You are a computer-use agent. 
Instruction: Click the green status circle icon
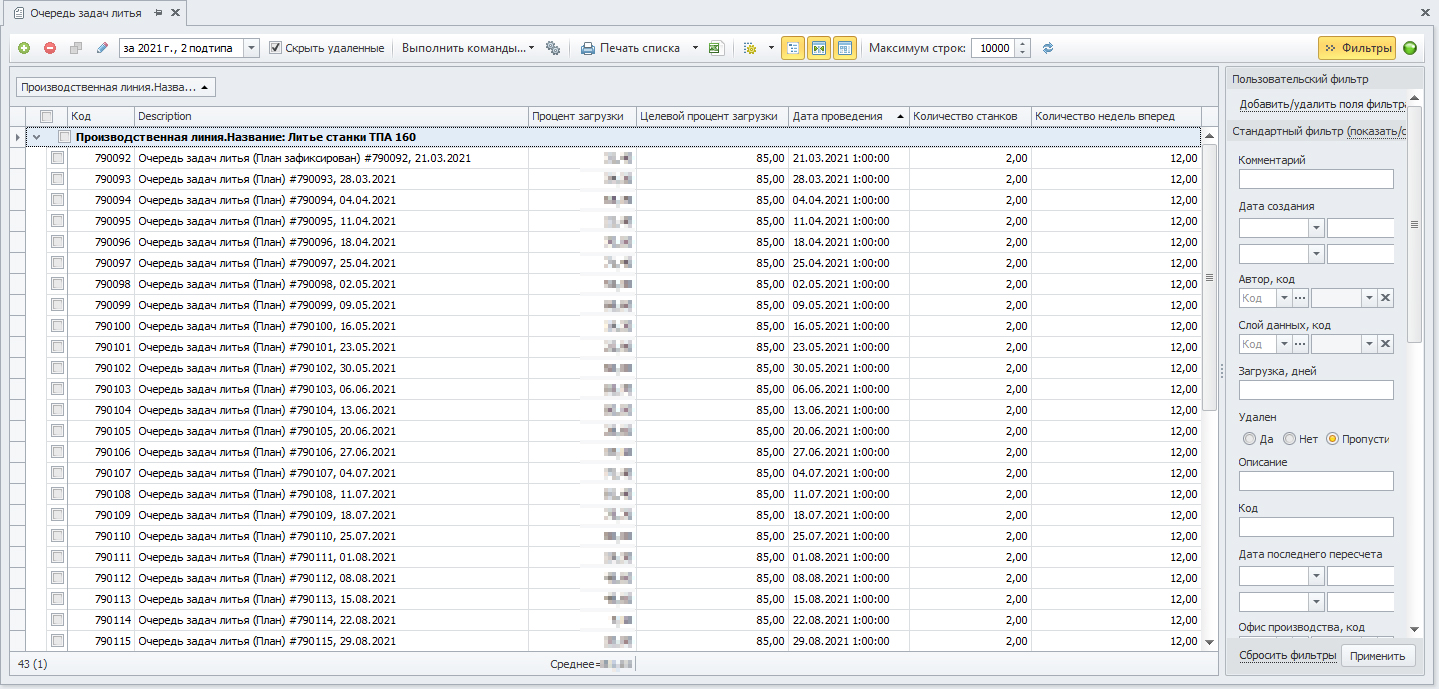point(1410,48)
